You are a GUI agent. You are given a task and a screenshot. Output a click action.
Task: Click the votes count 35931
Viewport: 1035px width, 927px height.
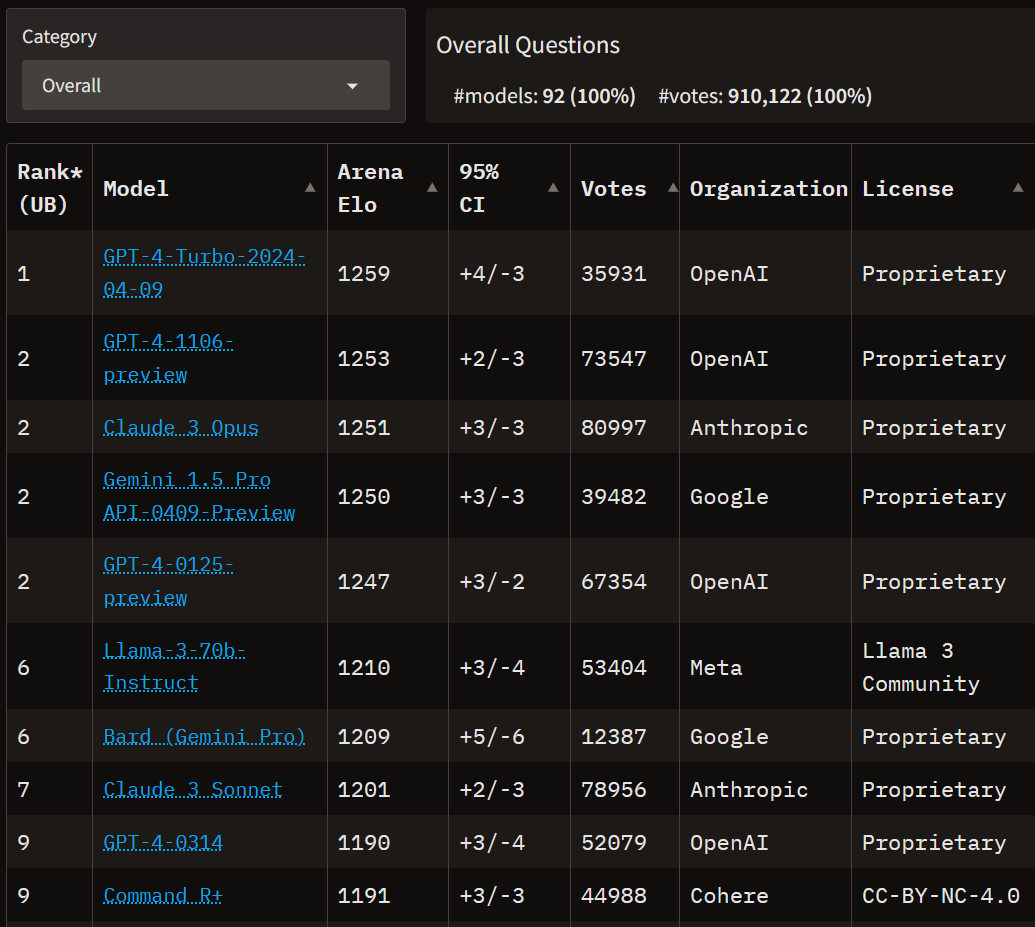tap(614, 273)
